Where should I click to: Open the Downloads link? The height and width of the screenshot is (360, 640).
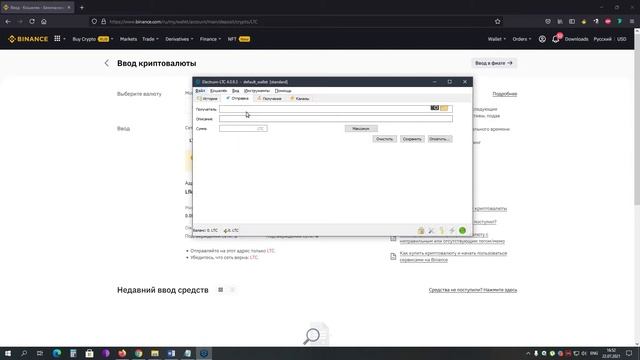click(x=576, y=39)
